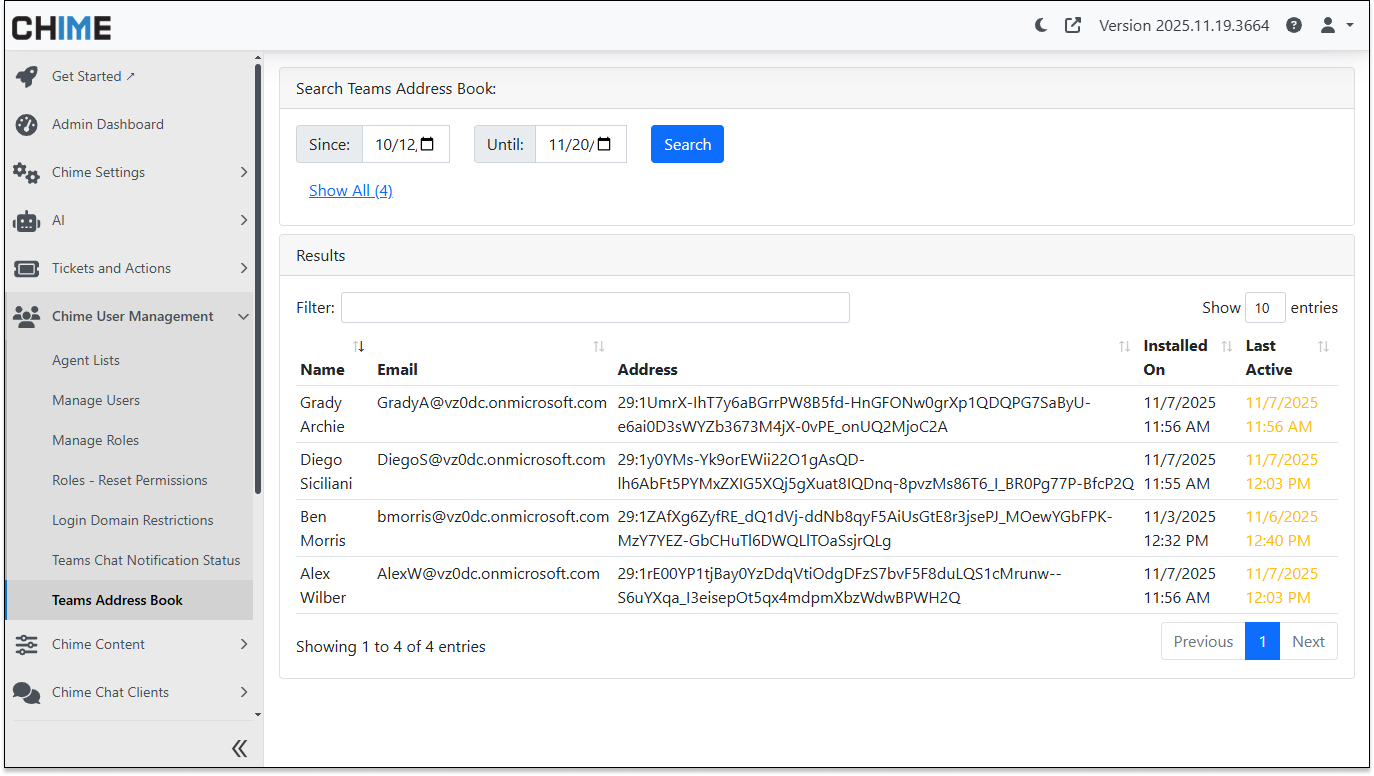
Task: Select Teams Chat Notification Status
Action: coord(146,561)
